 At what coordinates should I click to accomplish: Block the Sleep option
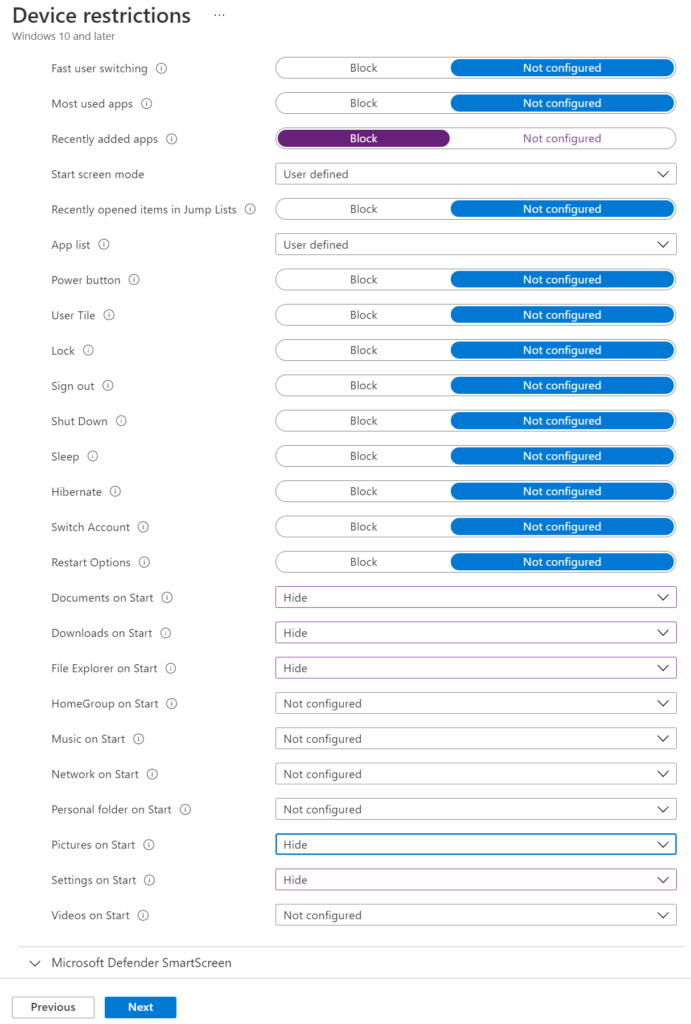click(363, 456)
